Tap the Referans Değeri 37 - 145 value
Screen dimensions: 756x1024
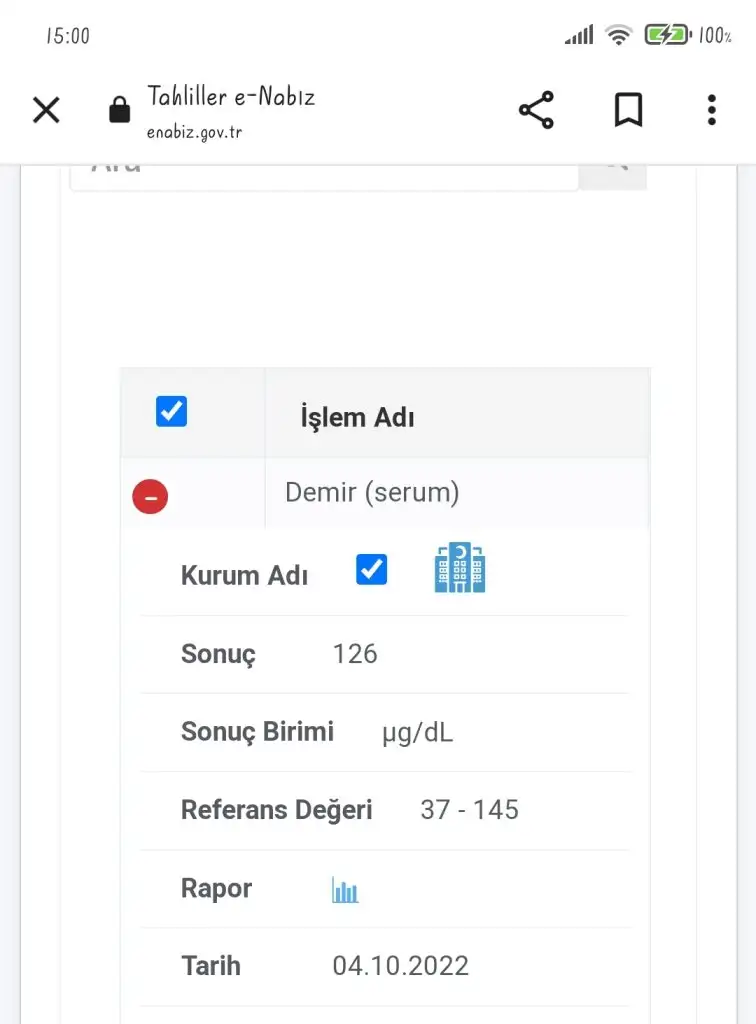469,810
